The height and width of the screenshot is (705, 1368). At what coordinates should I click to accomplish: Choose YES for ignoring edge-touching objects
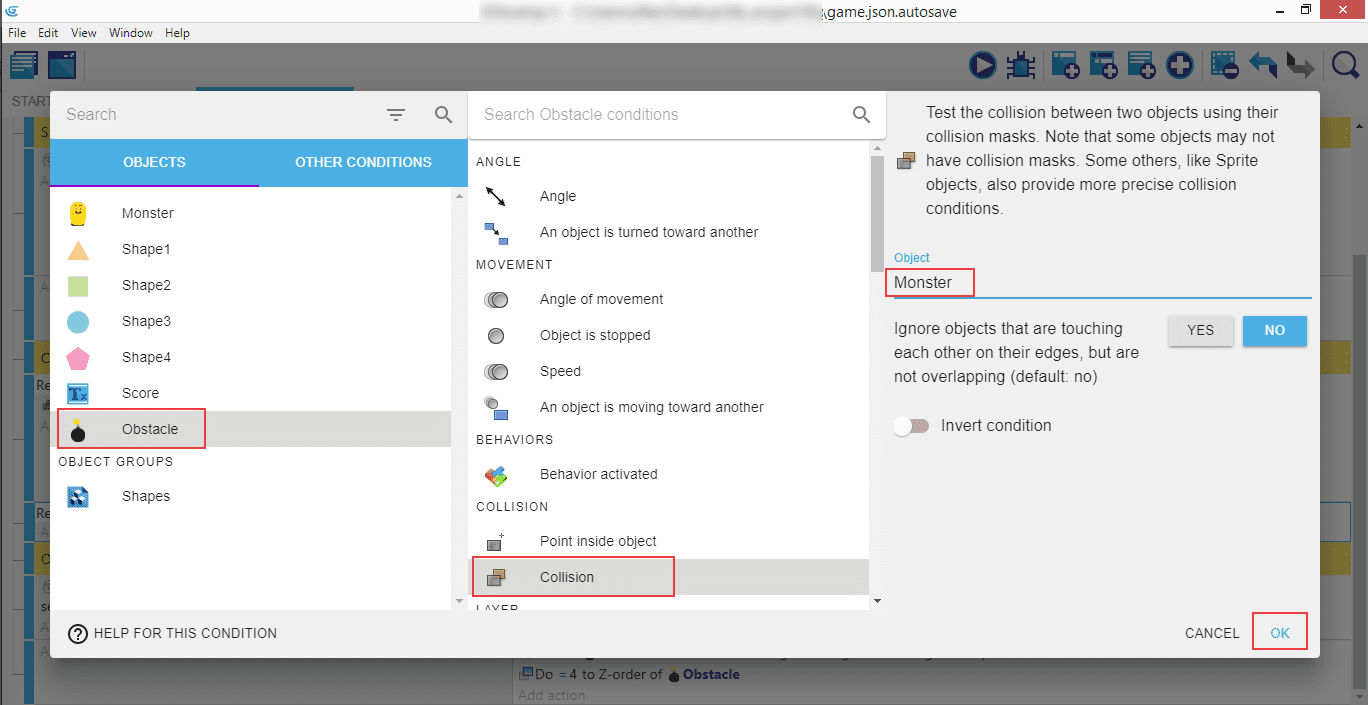1200,331
